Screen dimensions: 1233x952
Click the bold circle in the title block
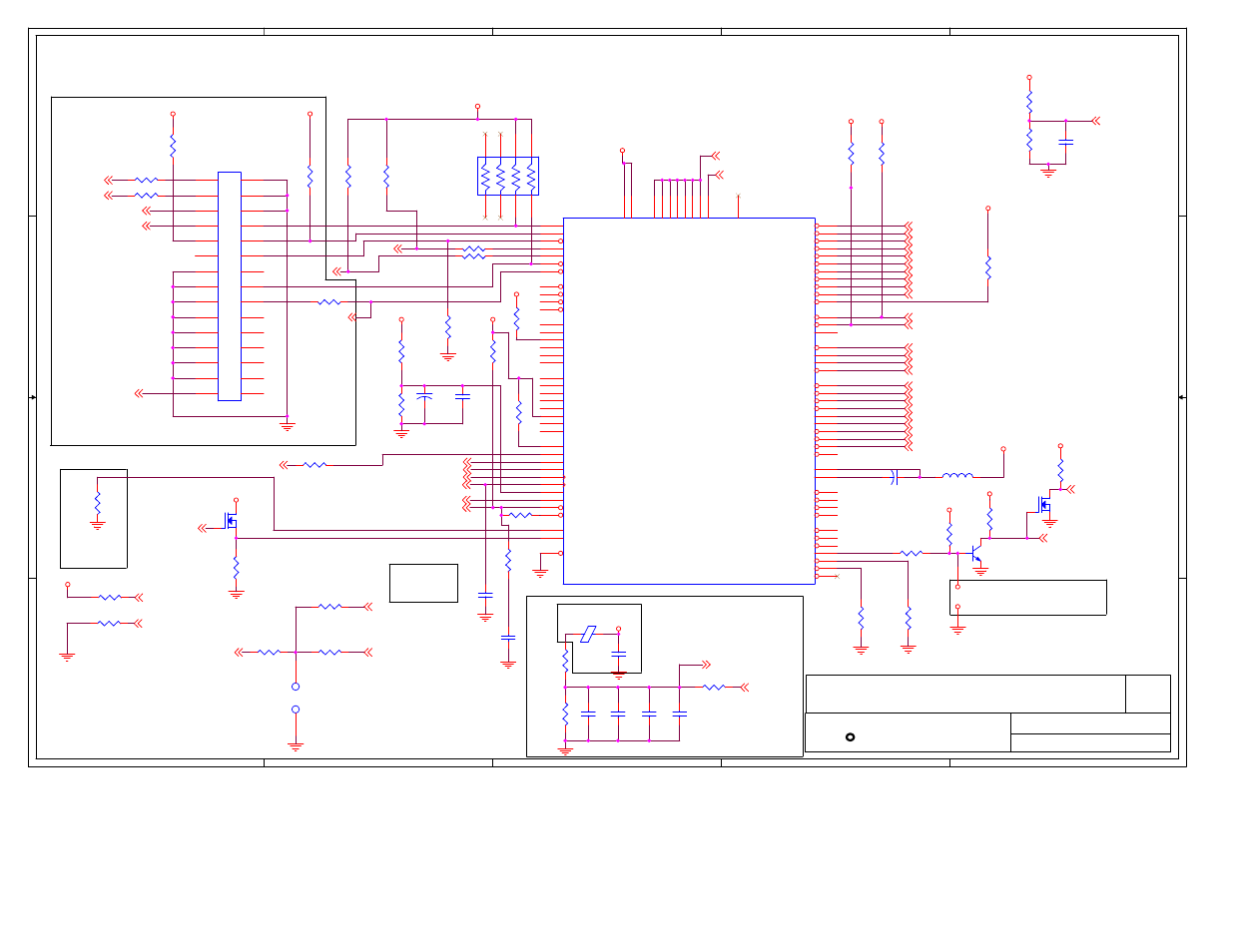click(x=850, y=737)
